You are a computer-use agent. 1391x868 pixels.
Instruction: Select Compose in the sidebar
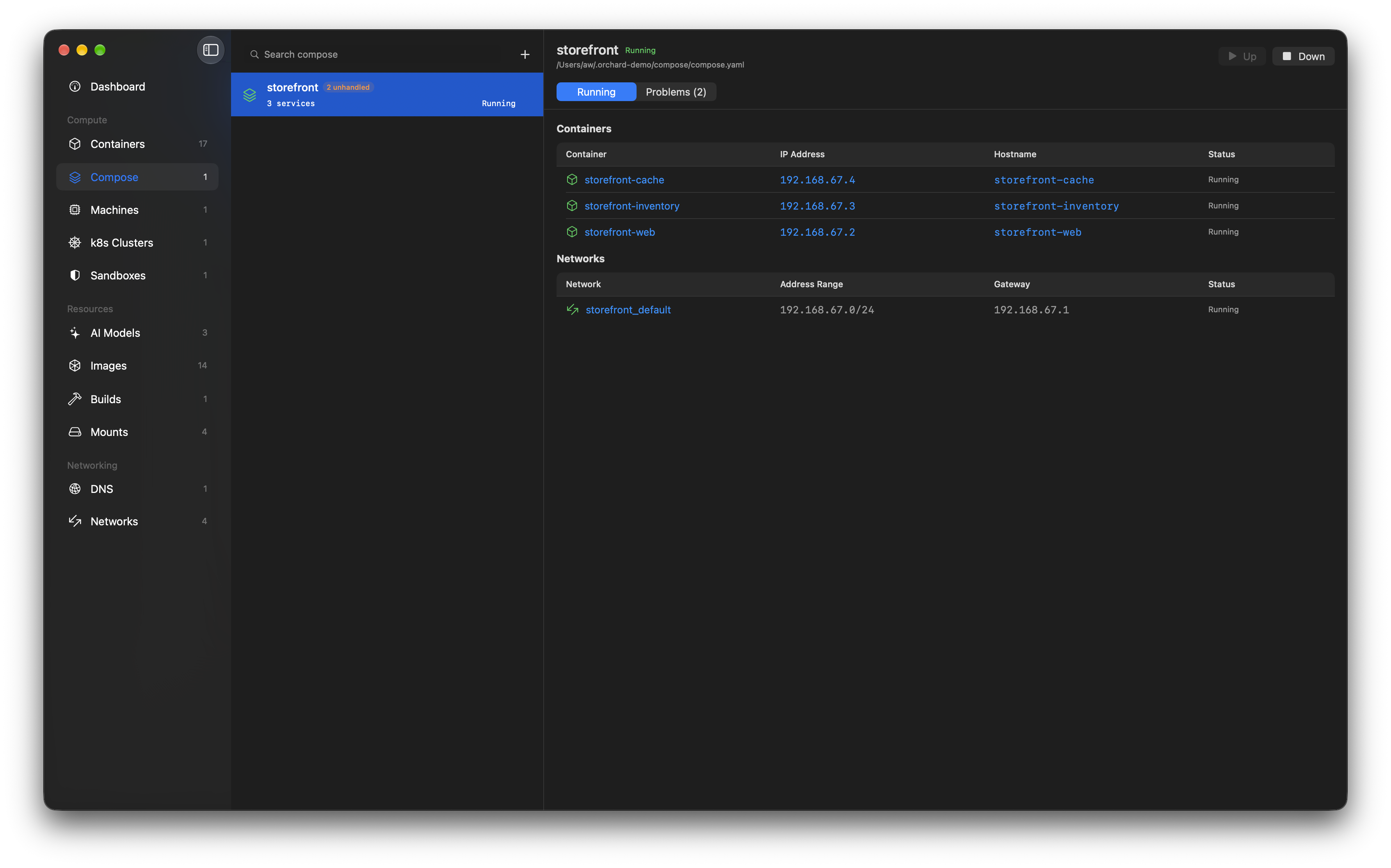tap(137, 178)
